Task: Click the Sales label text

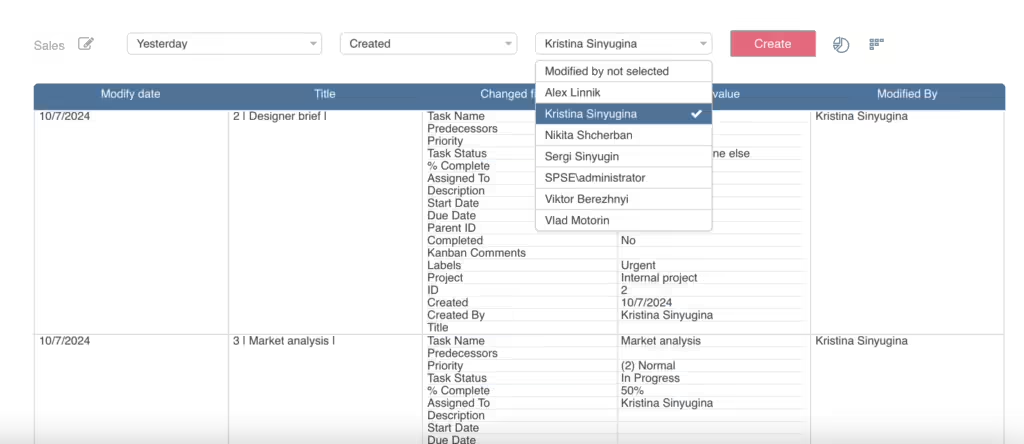Action: pyautogui.click(x=50, y=46)
